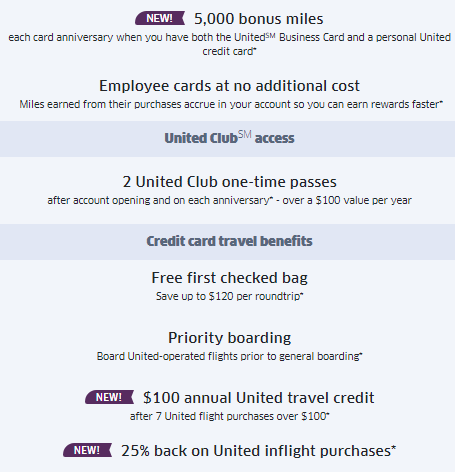Select the 5,000 bonus miles heading
Viewport: 455px width, 472px height.
[x=259, y=19]
